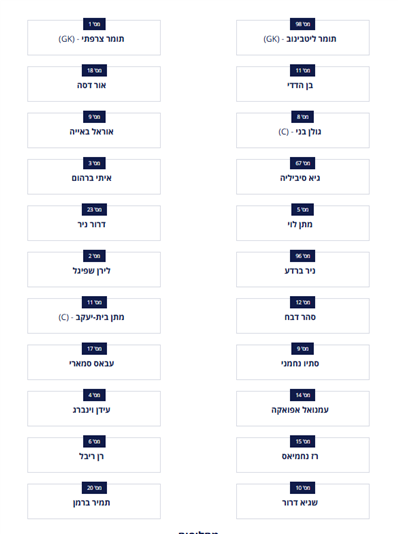Select goalkeeper תומר ליטבינוב card

pyautogui.click(x=303, y=37)
